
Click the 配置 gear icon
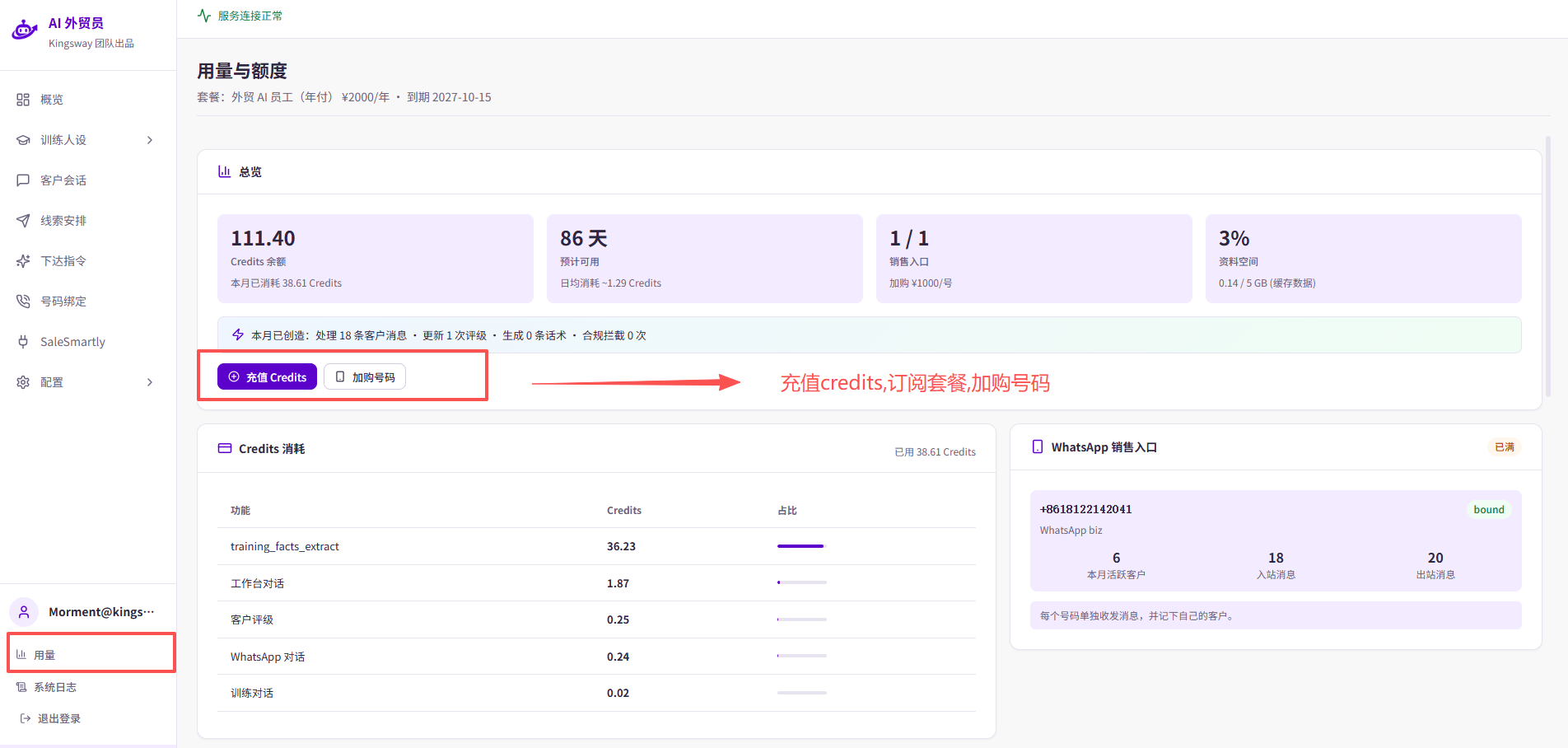pyautogui.click(x=23, y=382)
